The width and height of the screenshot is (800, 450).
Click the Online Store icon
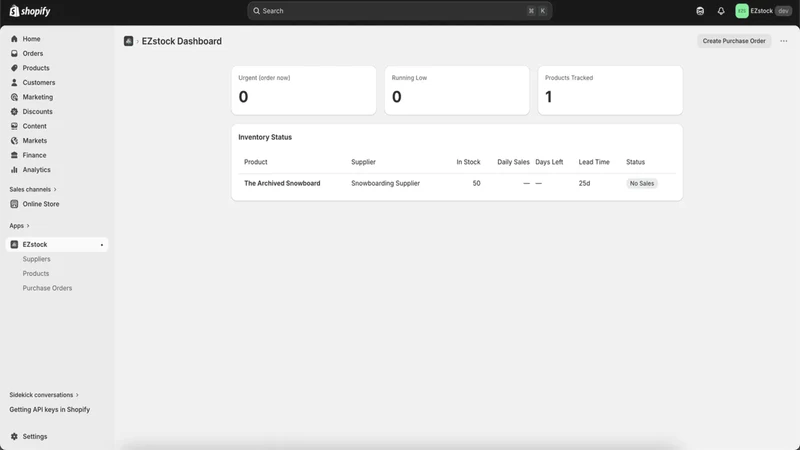point(14,204)
